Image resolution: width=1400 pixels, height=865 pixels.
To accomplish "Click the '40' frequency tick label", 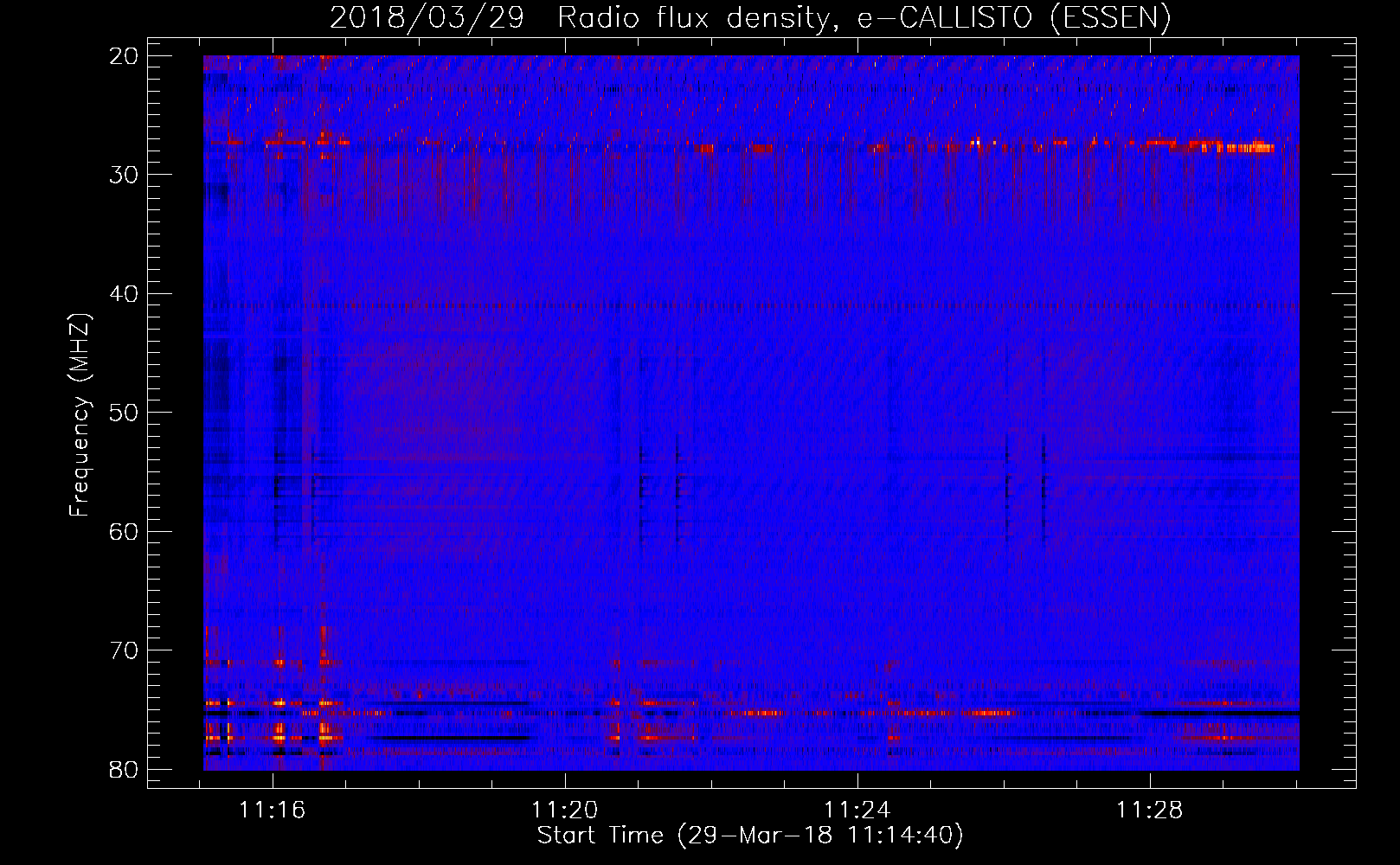I will point(125,294).
